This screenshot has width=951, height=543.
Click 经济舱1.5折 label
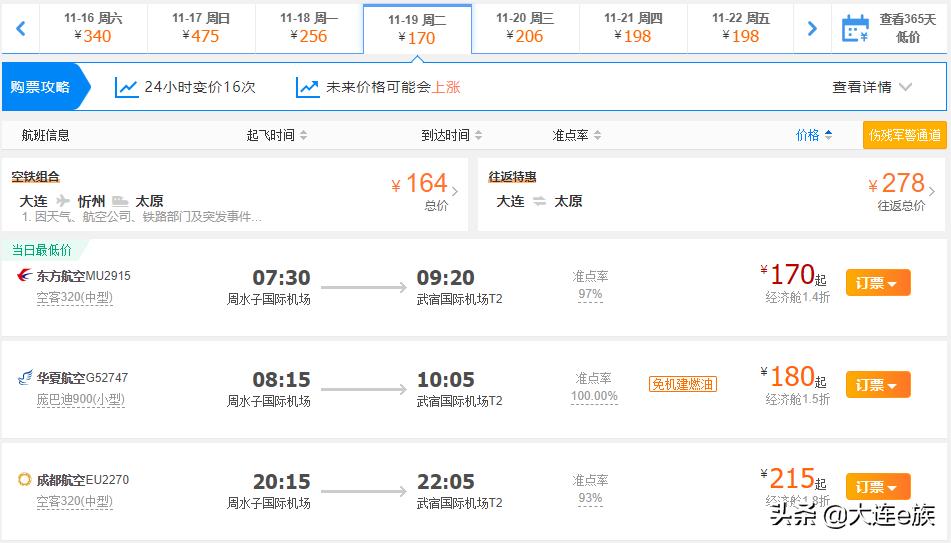coord(798,399)
